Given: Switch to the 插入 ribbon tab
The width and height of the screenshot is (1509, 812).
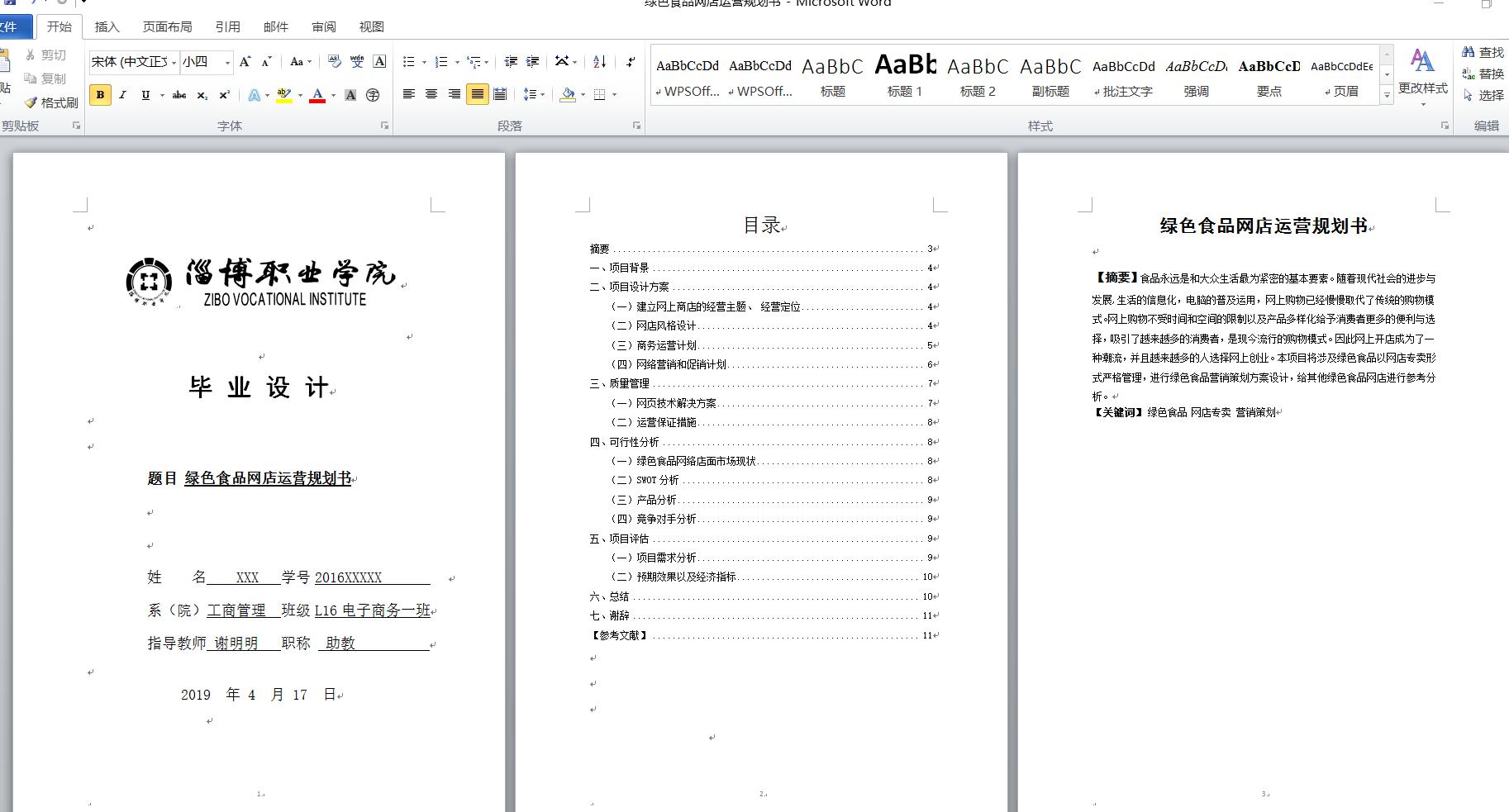Looking at the screenshot, I should [x=108, y=26].
